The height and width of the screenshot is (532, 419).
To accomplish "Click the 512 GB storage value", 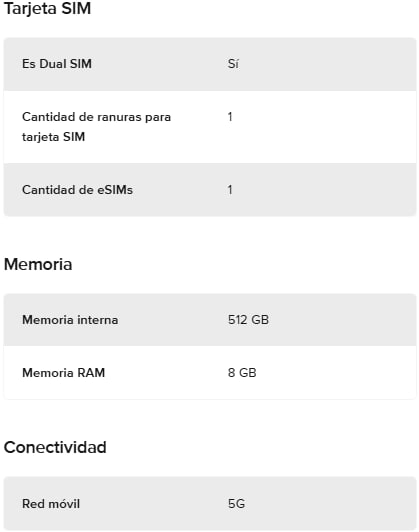I will point(248,320).
